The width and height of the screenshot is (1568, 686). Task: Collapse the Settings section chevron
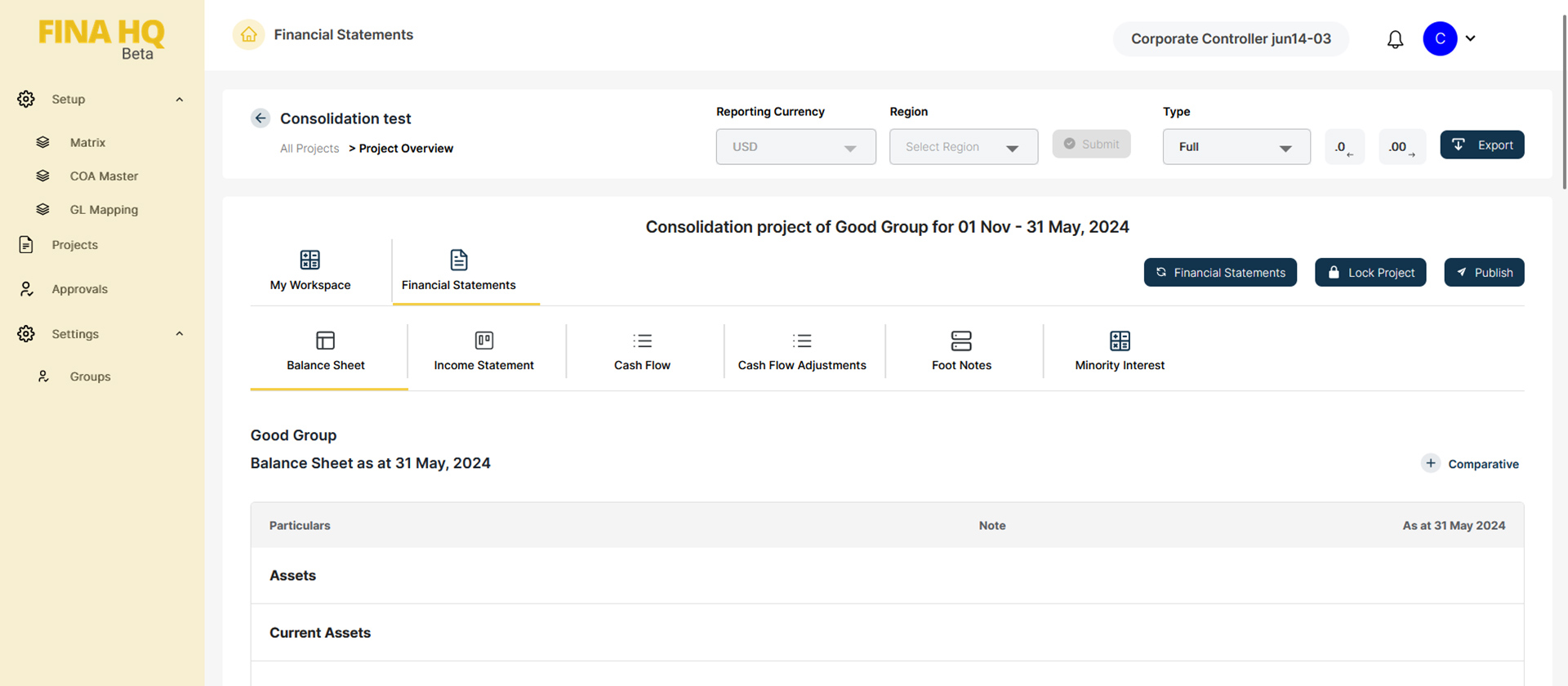pos(180,334)
